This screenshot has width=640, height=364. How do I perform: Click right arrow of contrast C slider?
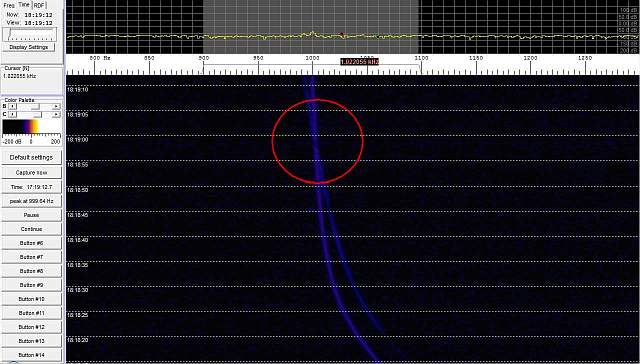56,115
